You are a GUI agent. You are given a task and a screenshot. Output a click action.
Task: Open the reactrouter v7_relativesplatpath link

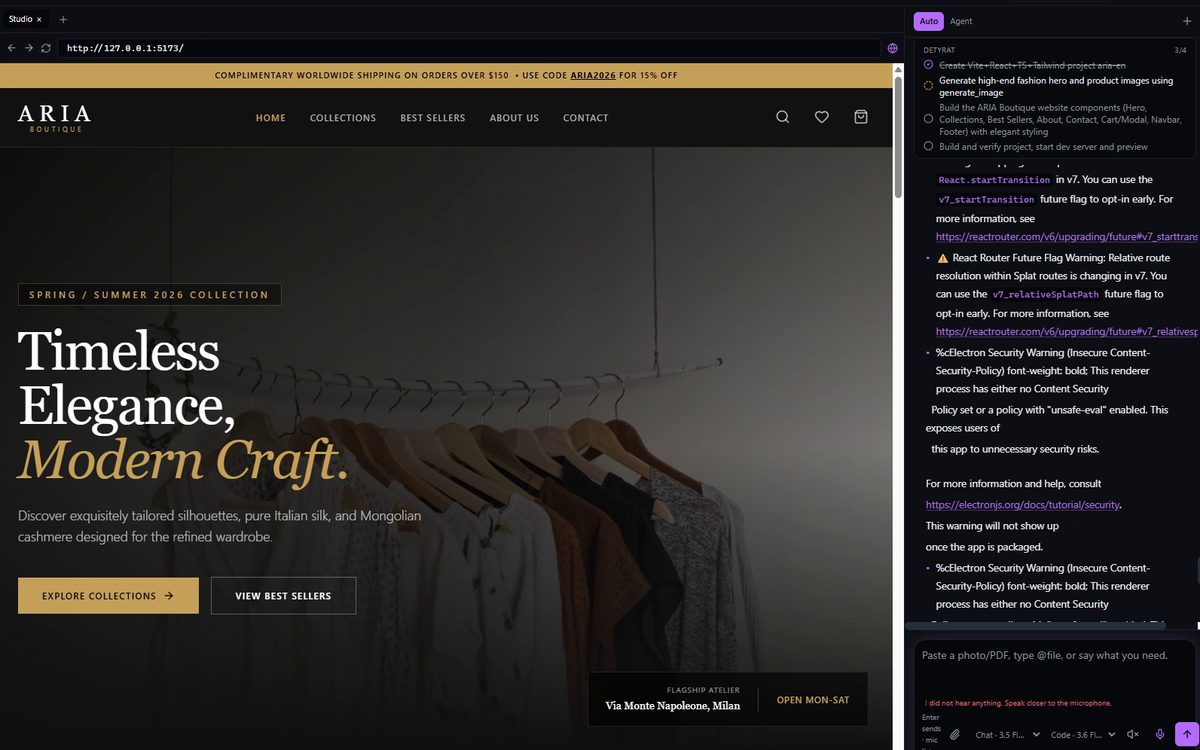(x=1066, y=331)
